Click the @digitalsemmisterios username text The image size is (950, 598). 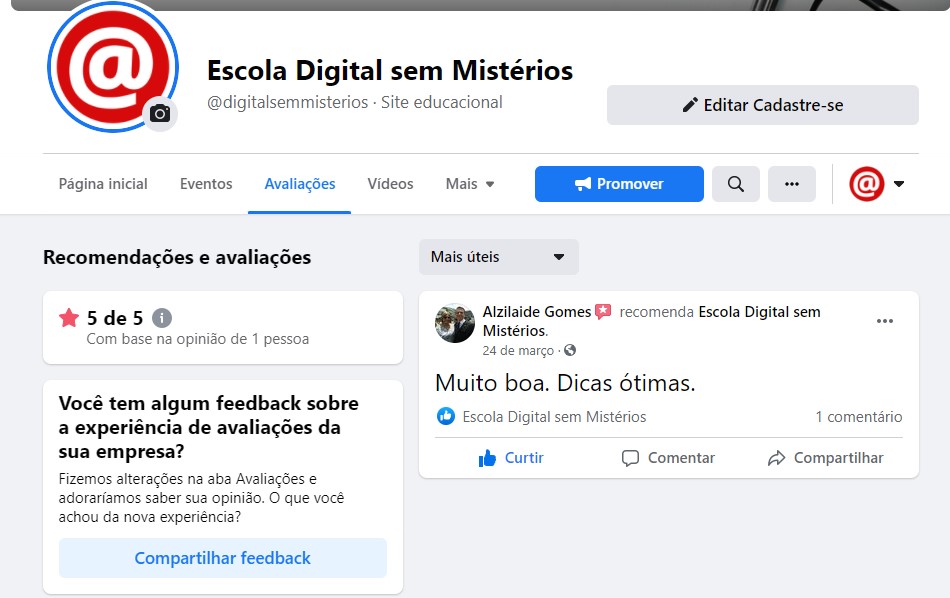click(x=288, y=102)
